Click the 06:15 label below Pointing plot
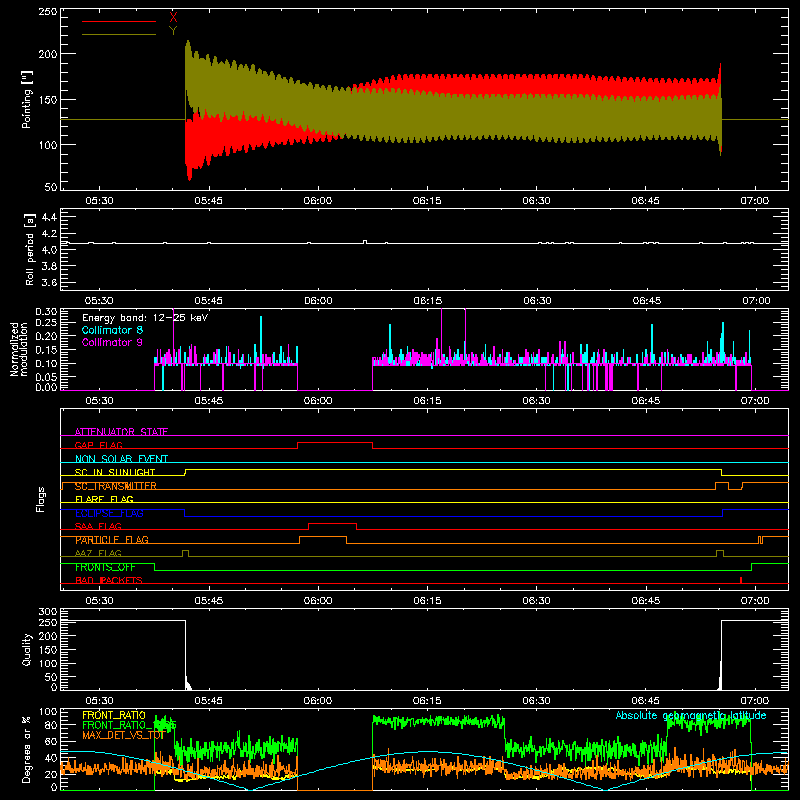The image size is (800, 800). (427, 201)
